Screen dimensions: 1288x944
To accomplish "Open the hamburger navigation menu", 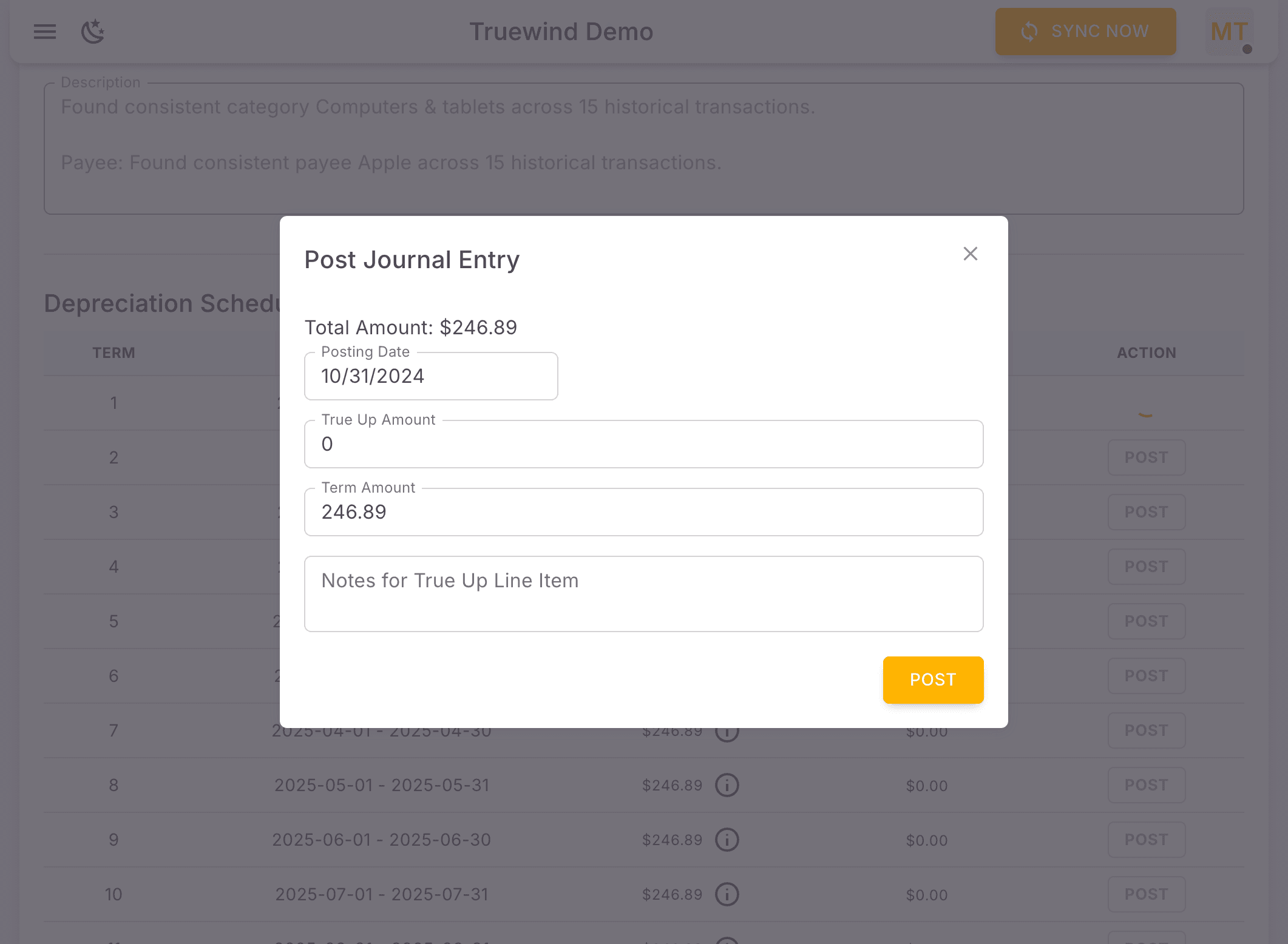I will pos(44,32).
